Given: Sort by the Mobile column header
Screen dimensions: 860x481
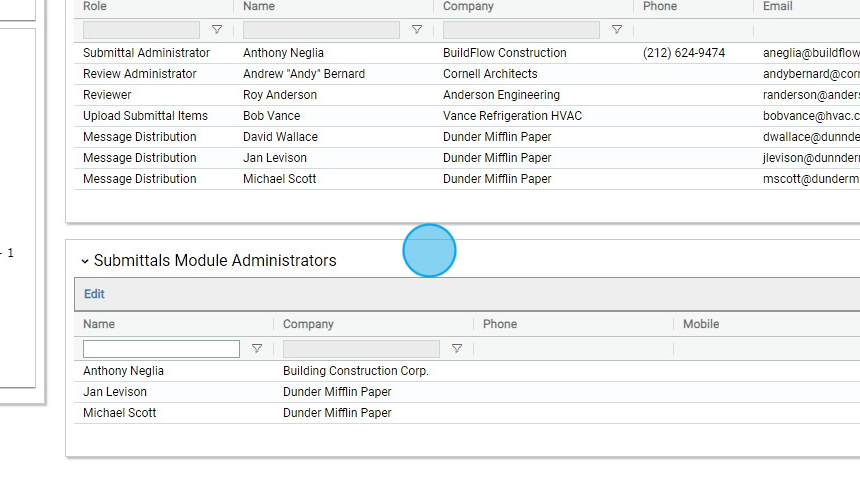Looking at the screenshot, I should (x=701, y=324).
